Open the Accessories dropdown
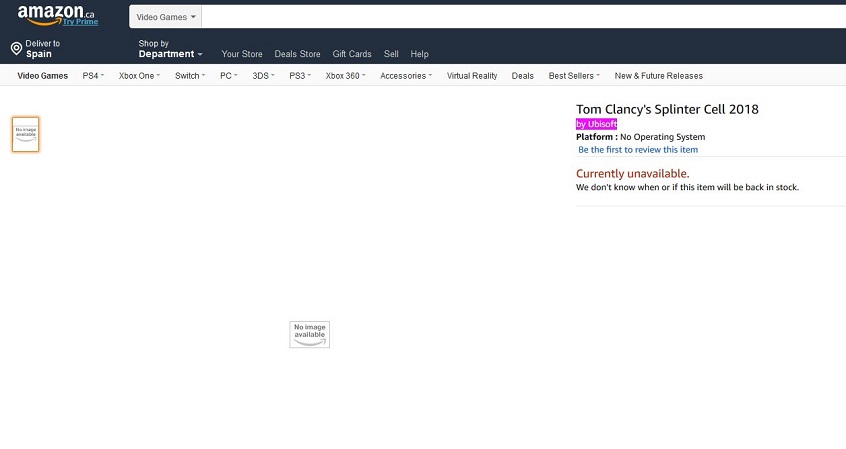 coord(405,76)
